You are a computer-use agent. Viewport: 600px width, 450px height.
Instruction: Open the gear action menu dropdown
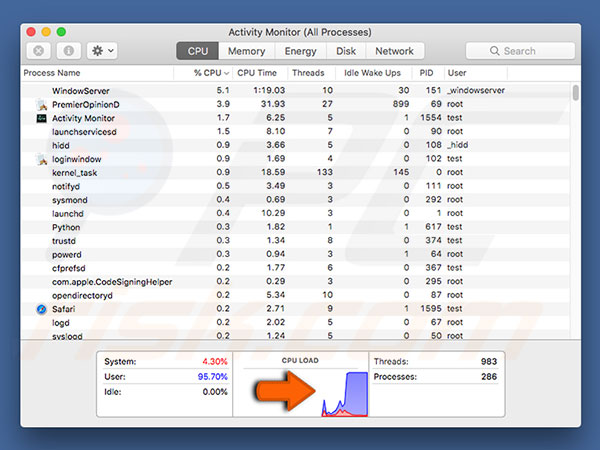click(x=102, y=50)
